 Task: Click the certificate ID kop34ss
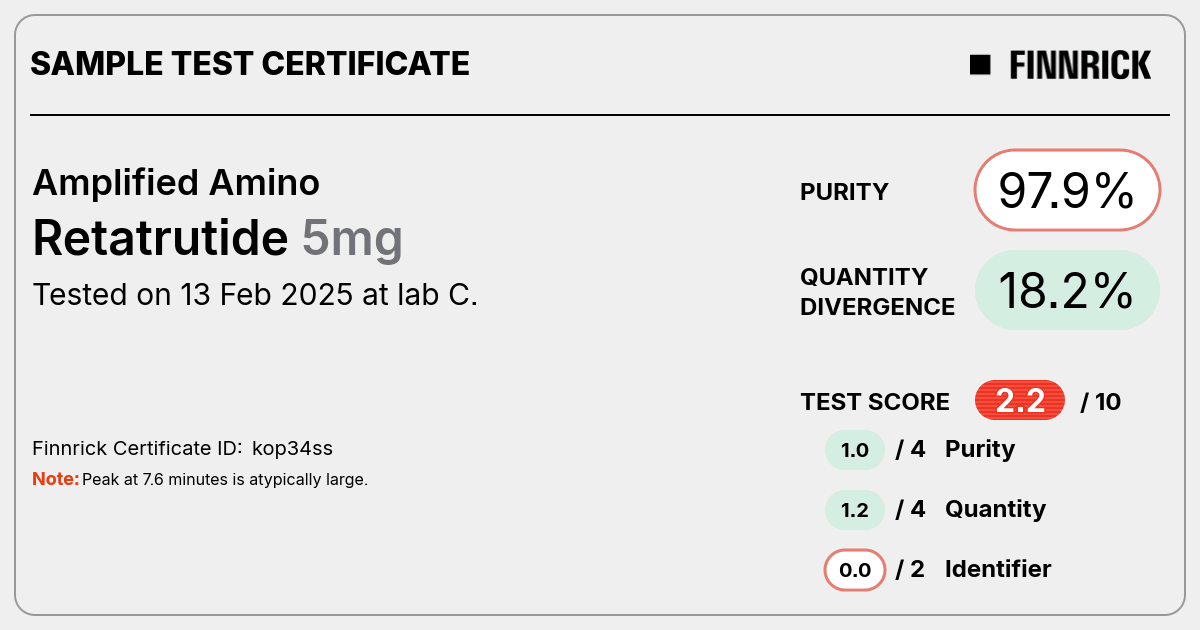point(299,448)
